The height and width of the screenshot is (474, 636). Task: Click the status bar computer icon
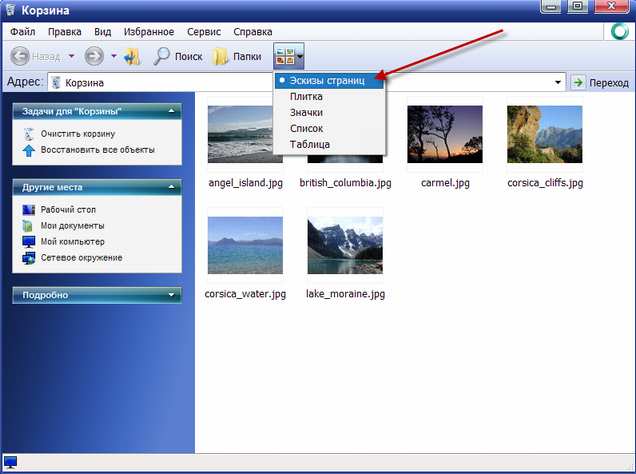(10, 462)
